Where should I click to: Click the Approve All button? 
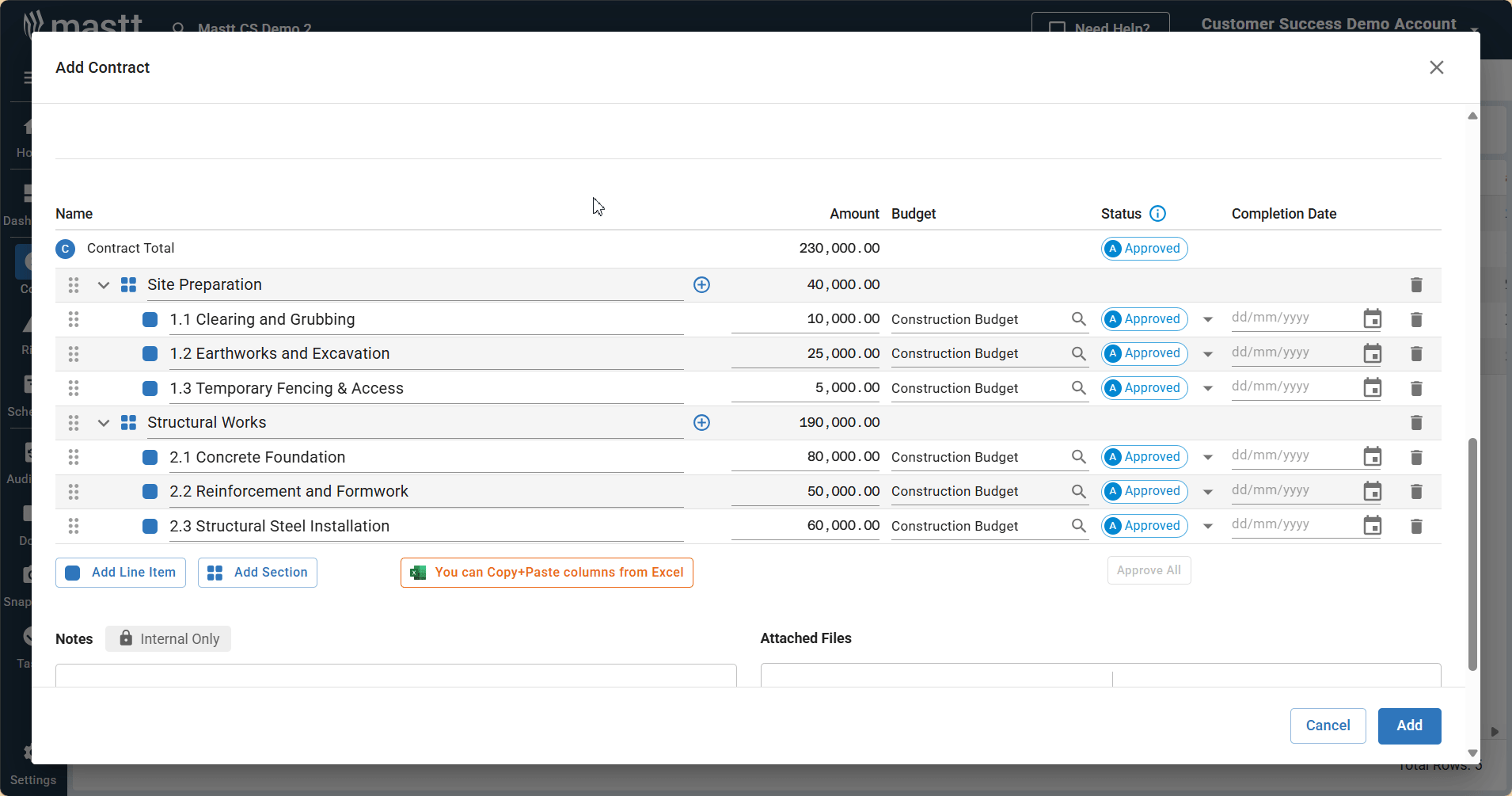[1148, 569]
